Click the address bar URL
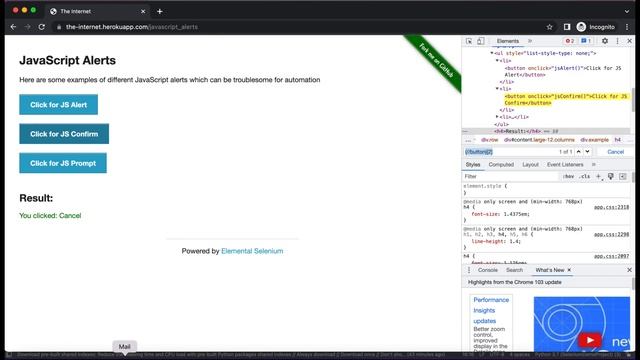 point(132,27)
